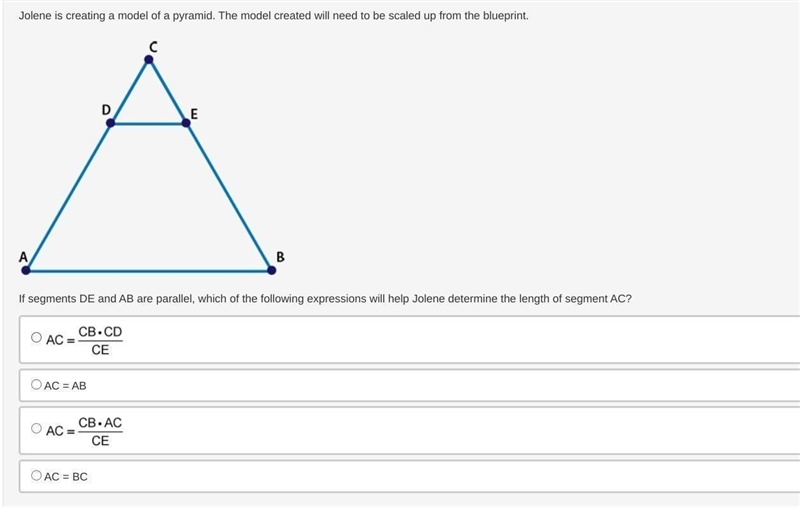Click the dot marking point E
Viewport: 800px width, 507px height.
click(186, 123)
